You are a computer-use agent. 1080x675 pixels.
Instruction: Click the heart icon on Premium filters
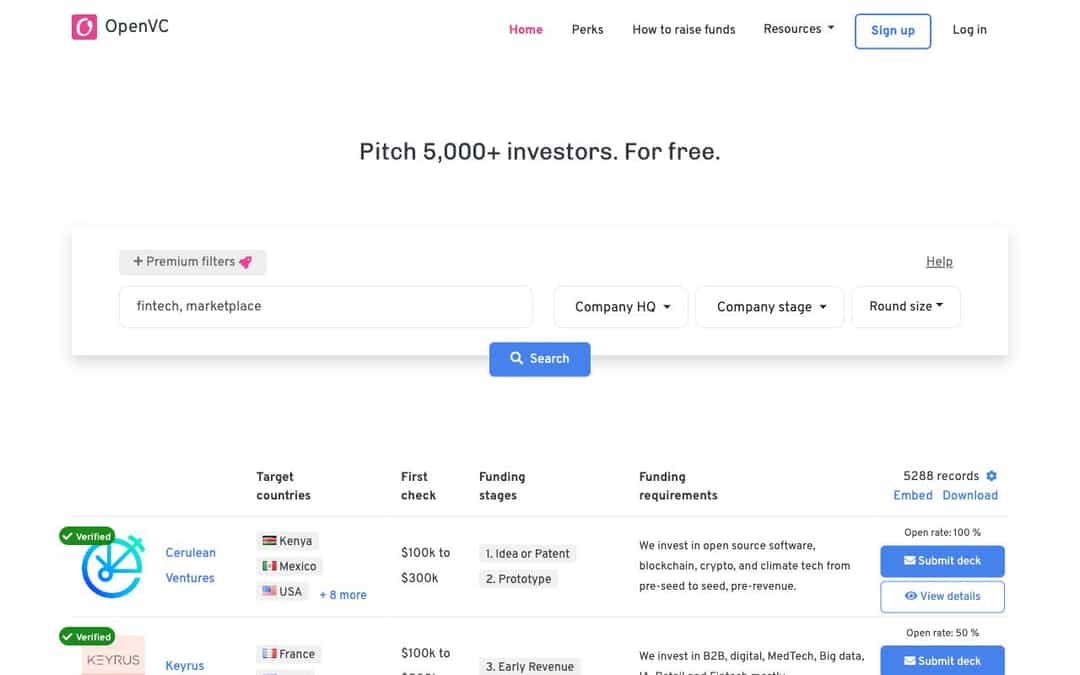[249, 261]
